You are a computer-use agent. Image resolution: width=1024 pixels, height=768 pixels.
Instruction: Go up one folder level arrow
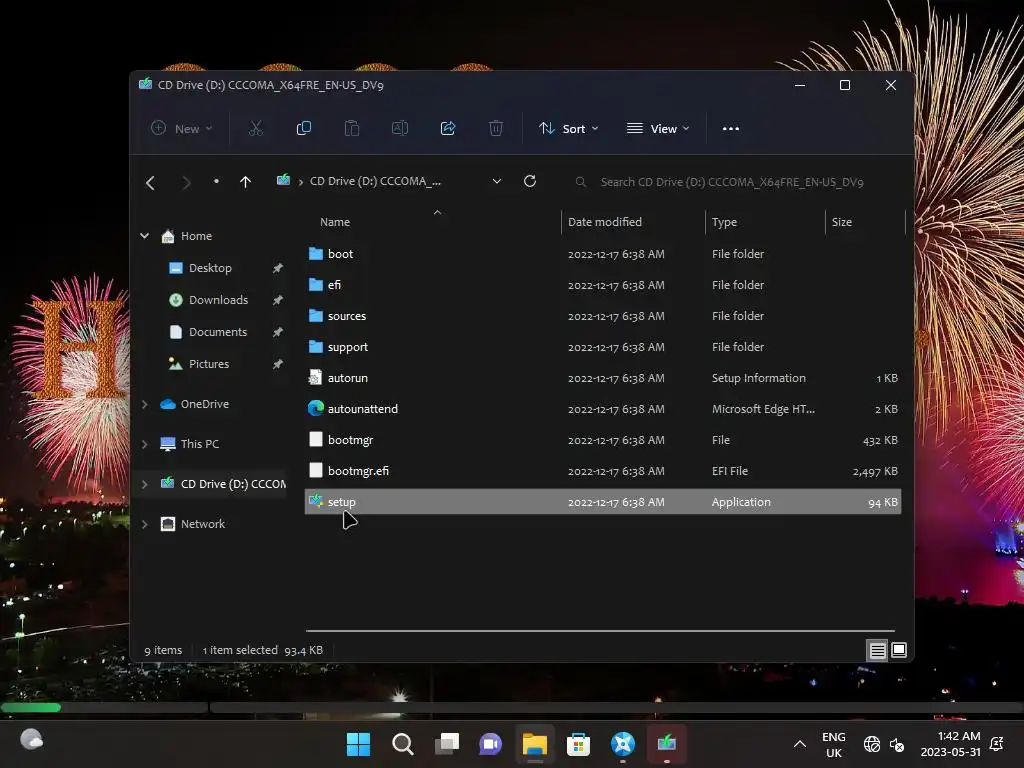pos(246,182)
